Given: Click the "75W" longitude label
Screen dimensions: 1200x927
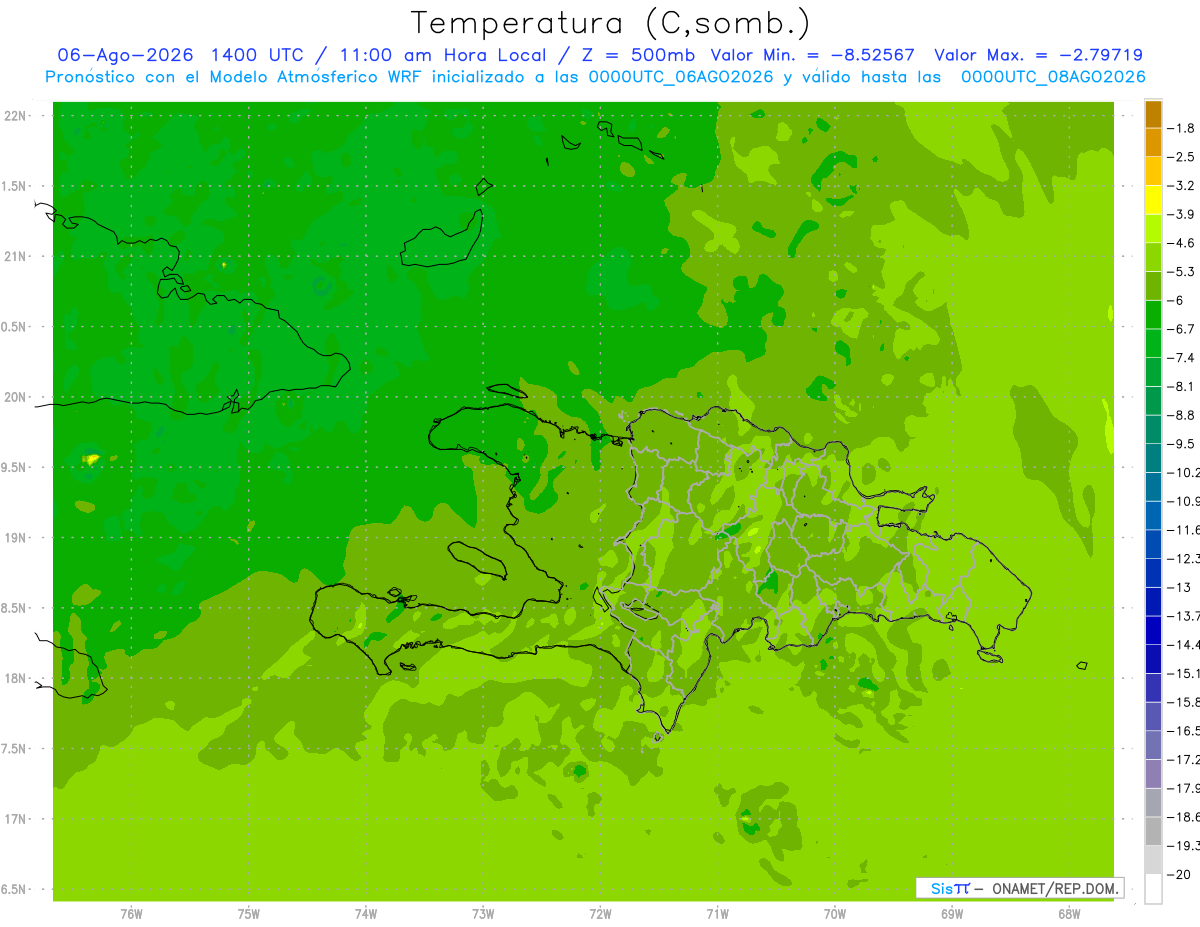Looking at the screenshot, I should [249, 914].
